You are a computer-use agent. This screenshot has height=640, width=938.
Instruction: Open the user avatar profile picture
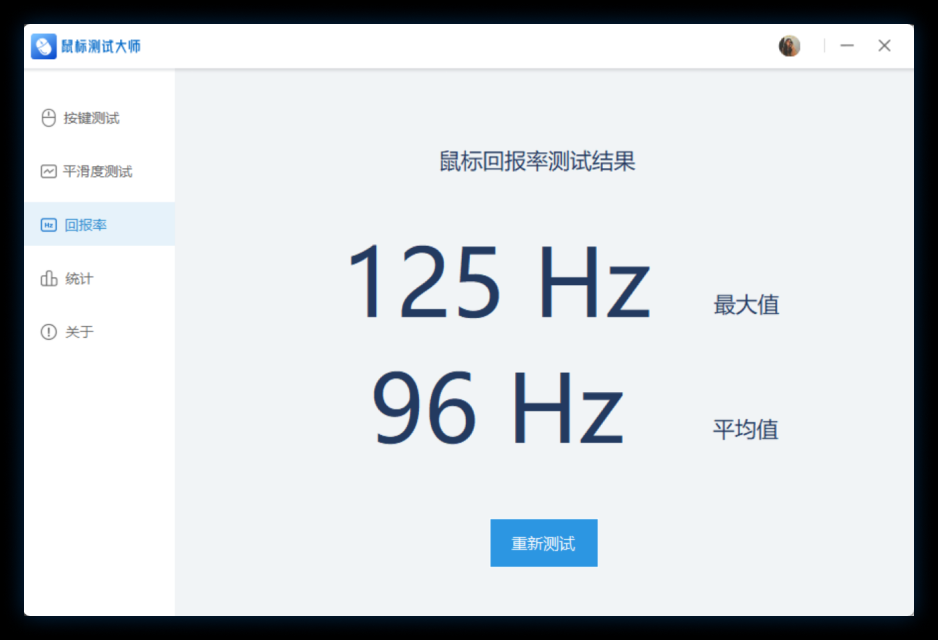point(789,46)
